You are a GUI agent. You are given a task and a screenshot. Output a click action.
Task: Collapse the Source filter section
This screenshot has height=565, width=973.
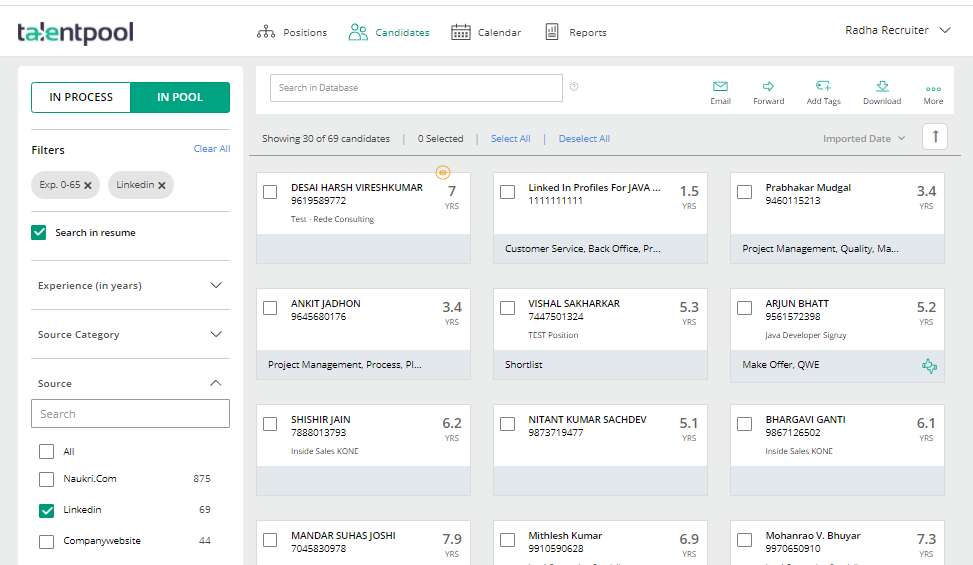[130, 383]
